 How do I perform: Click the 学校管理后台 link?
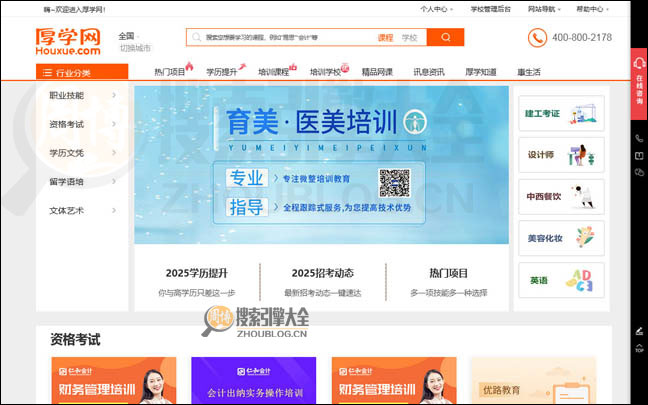point(491,9)
